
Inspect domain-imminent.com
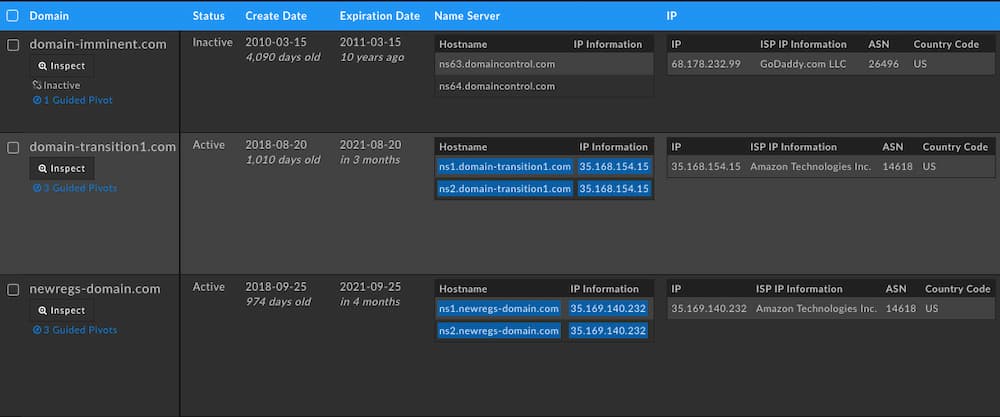(x=62, y=66)
